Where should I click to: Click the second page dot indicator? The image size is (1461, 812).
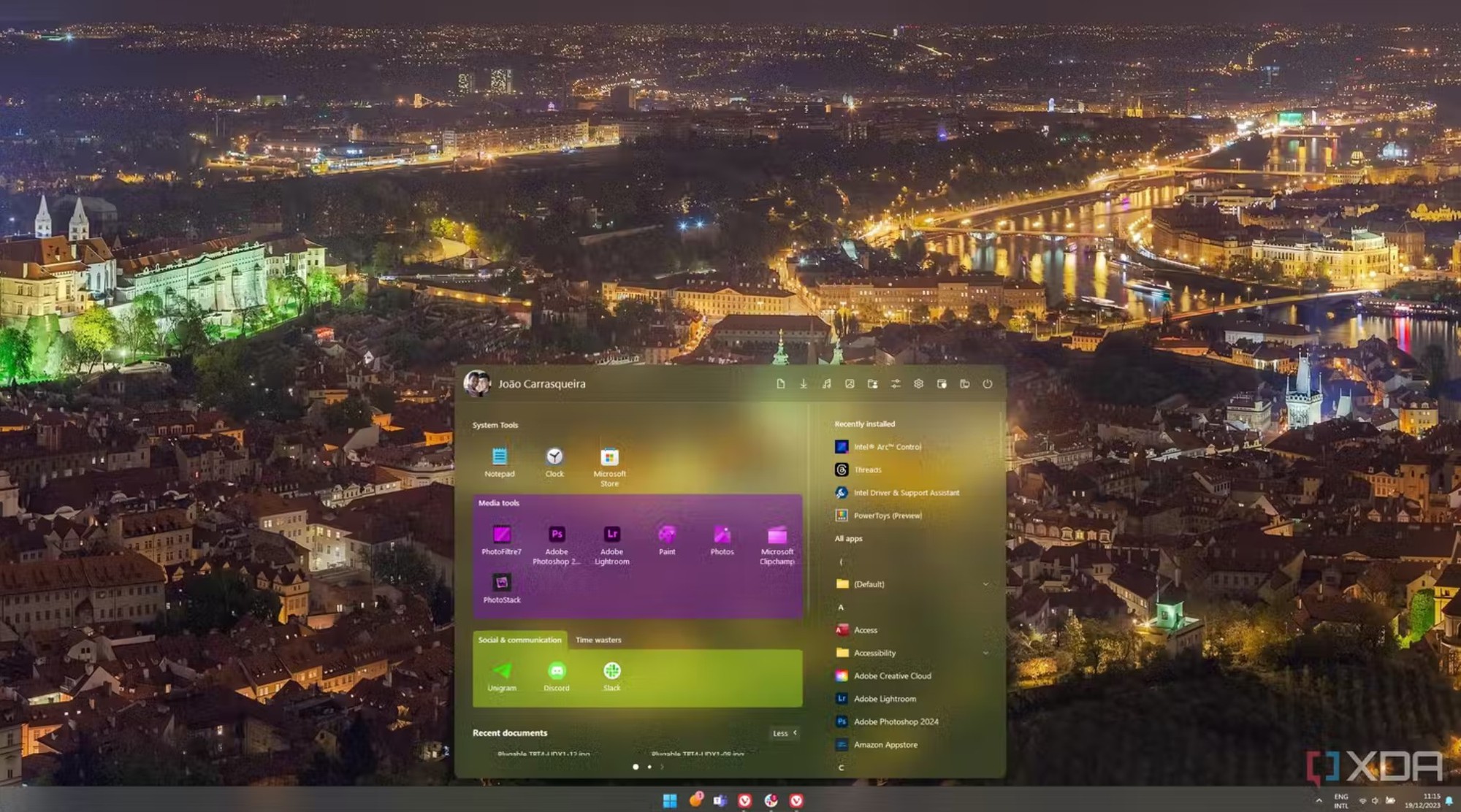pyautogui.click(x=649, y=767)
